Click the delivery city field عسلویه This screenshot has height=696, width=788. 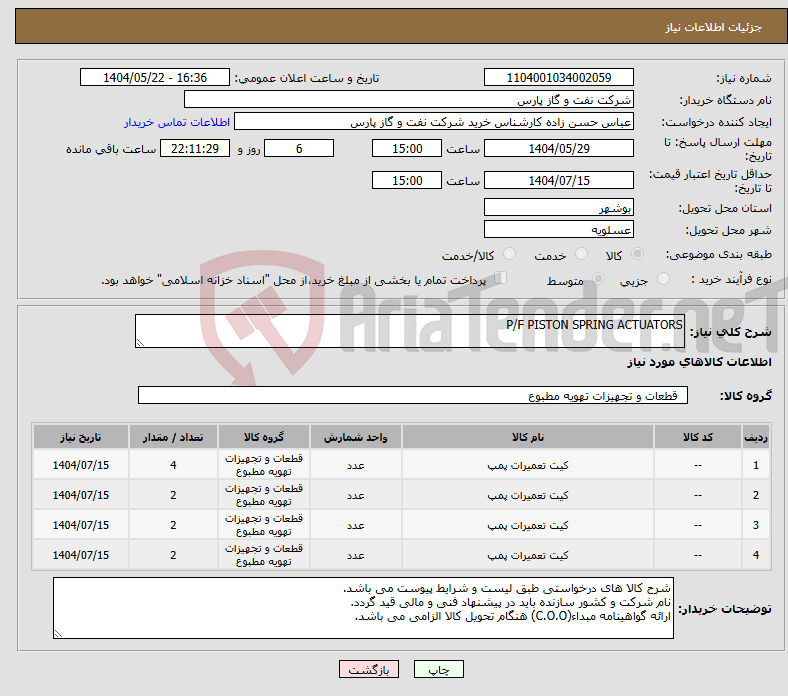coord(558,229)
